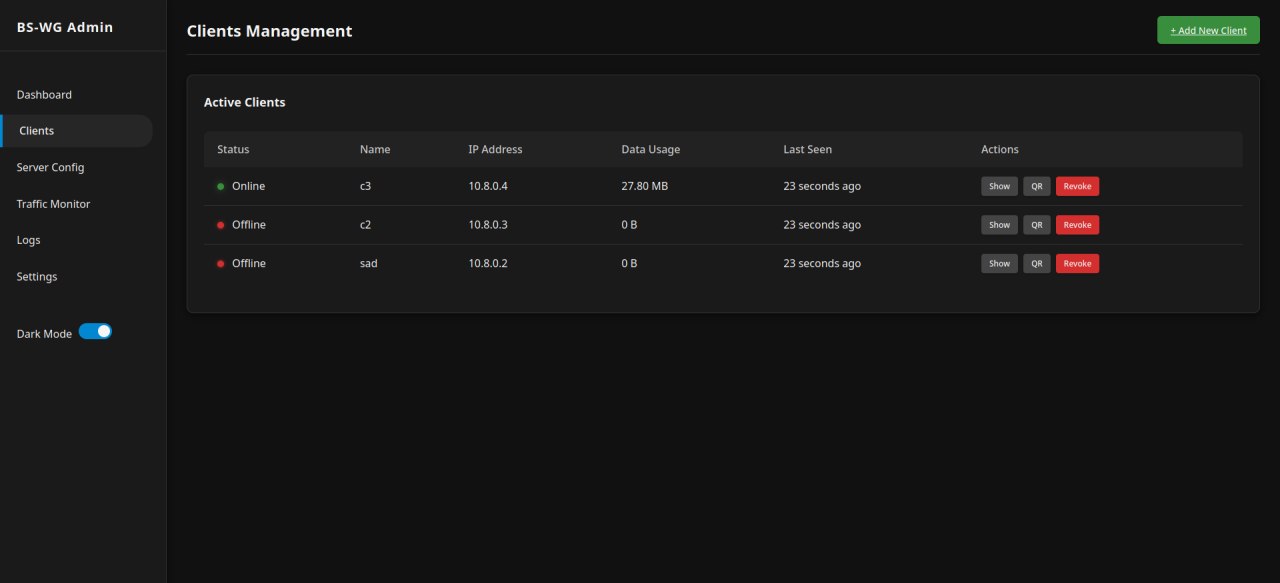Open QR code for client c2

click(x=1037, y=225)
